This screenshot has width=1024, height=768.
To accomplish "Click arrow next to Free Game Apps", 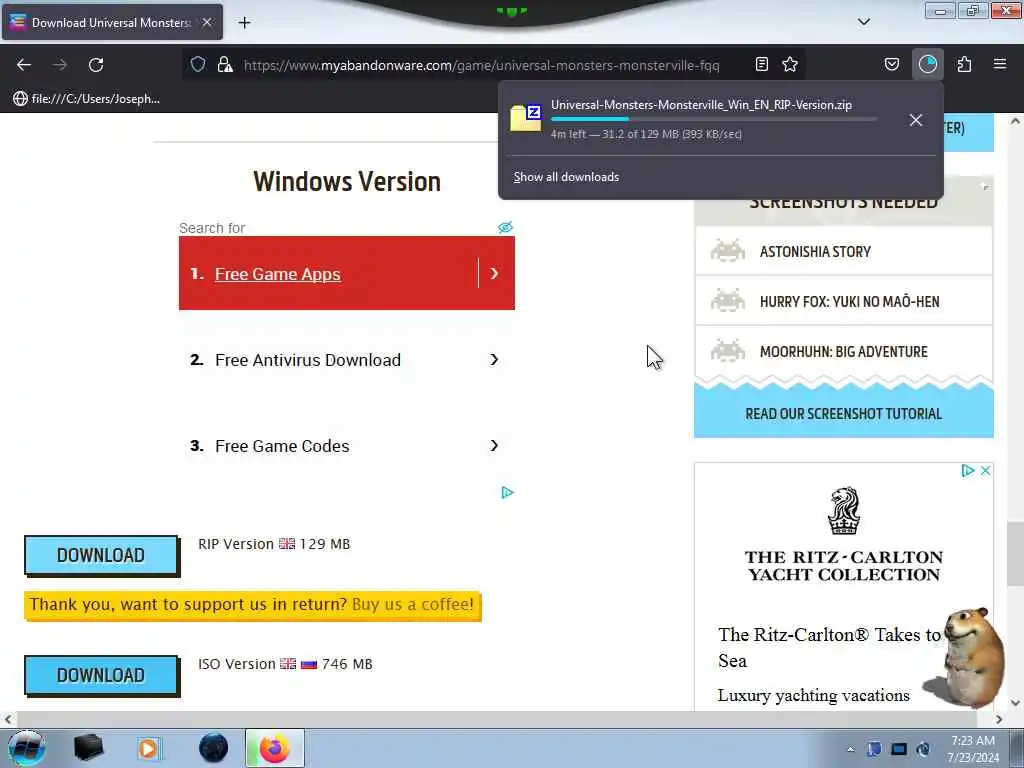I will tap(494, 273).
